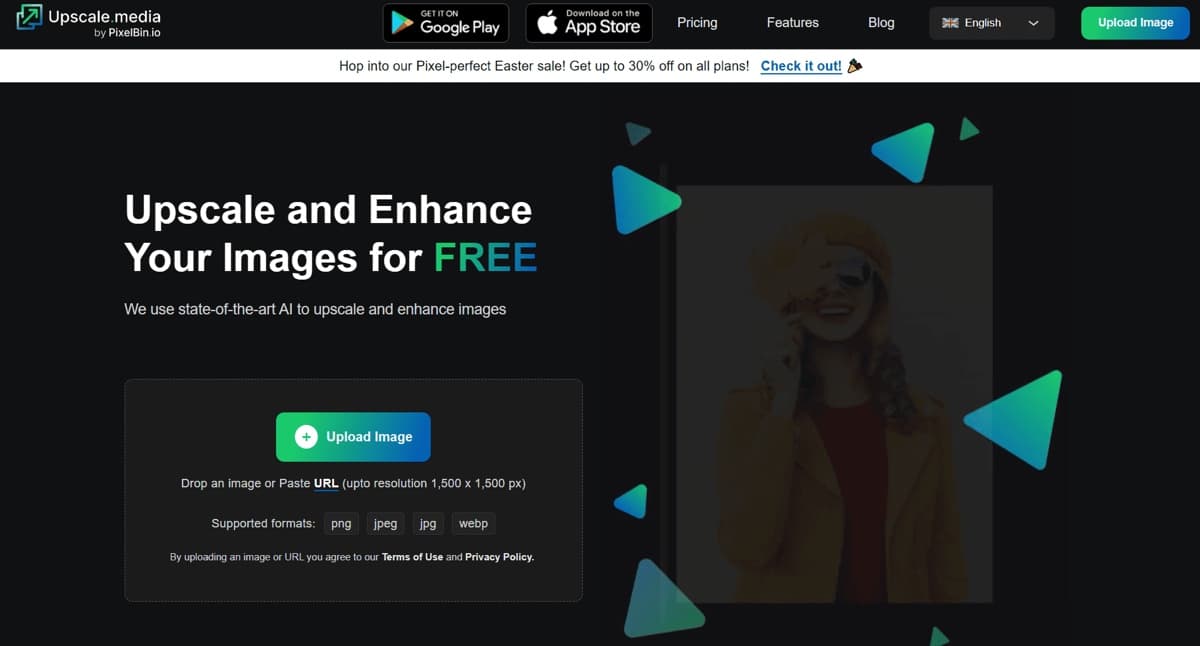Image resolution: width=1200 pixels, height=646 pixels.
Task: Click the UK flag icon
Action: coord(951,23)
